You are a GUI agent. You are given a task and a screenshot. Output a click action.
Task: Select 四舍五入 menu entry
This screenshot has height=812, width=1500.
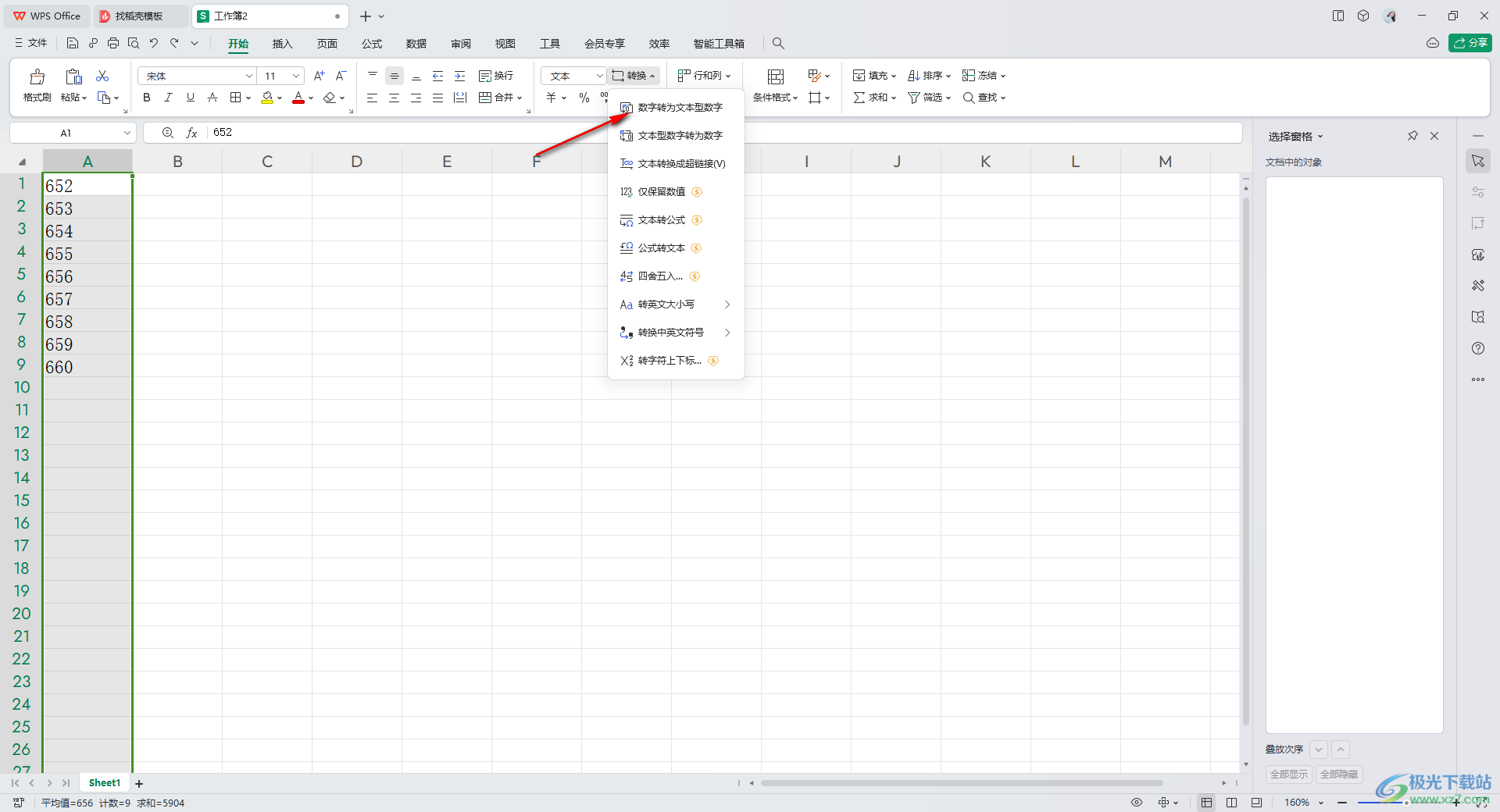[x=676, y=276]
